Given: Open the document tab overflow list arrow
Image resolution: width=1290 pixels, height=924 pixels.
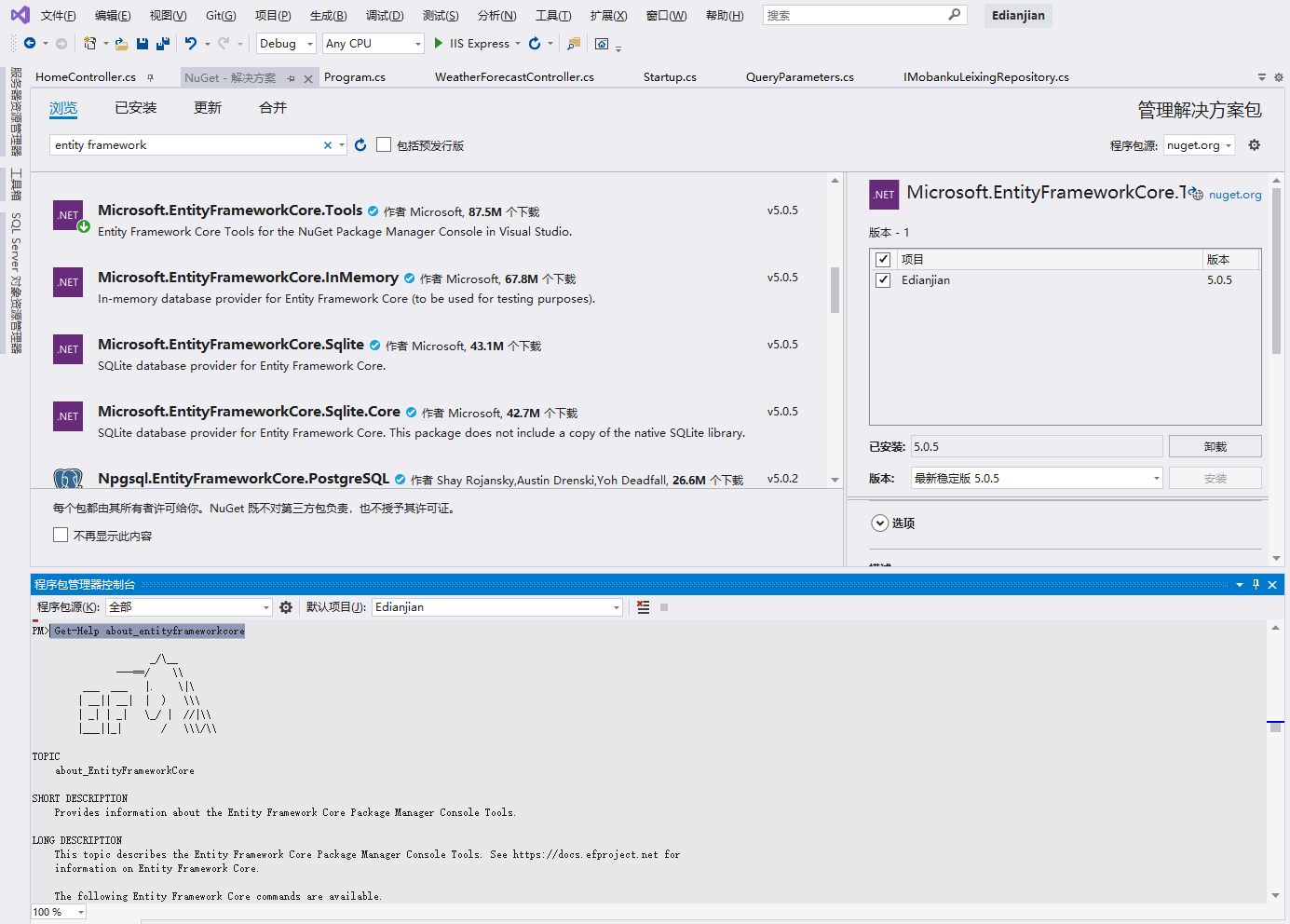Looking at the screenshot, I should point(1262,77).
